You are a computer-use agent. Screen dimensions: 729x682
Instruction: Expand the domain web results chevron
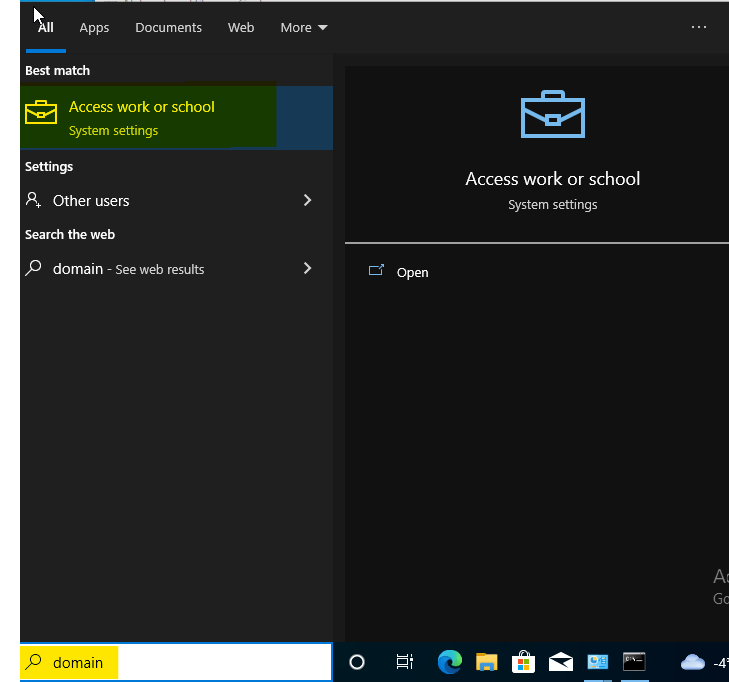click(x=307, y=268)
